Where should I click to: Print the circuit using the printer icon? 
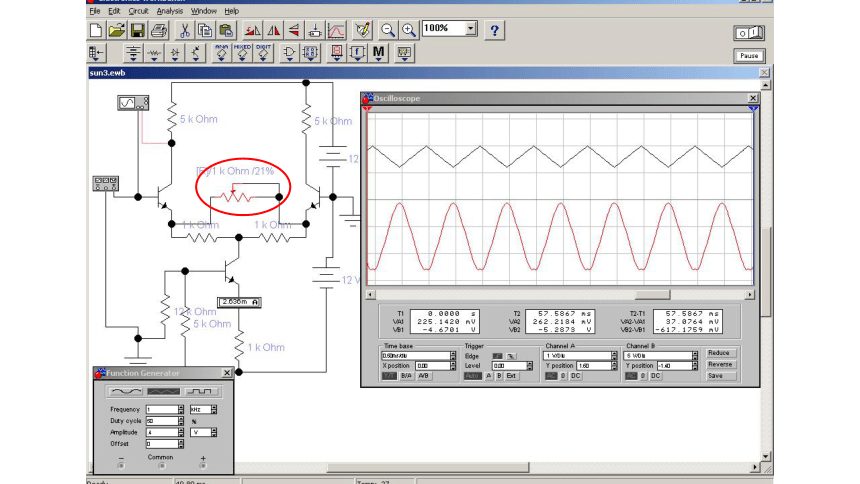(x=159, y=30)
